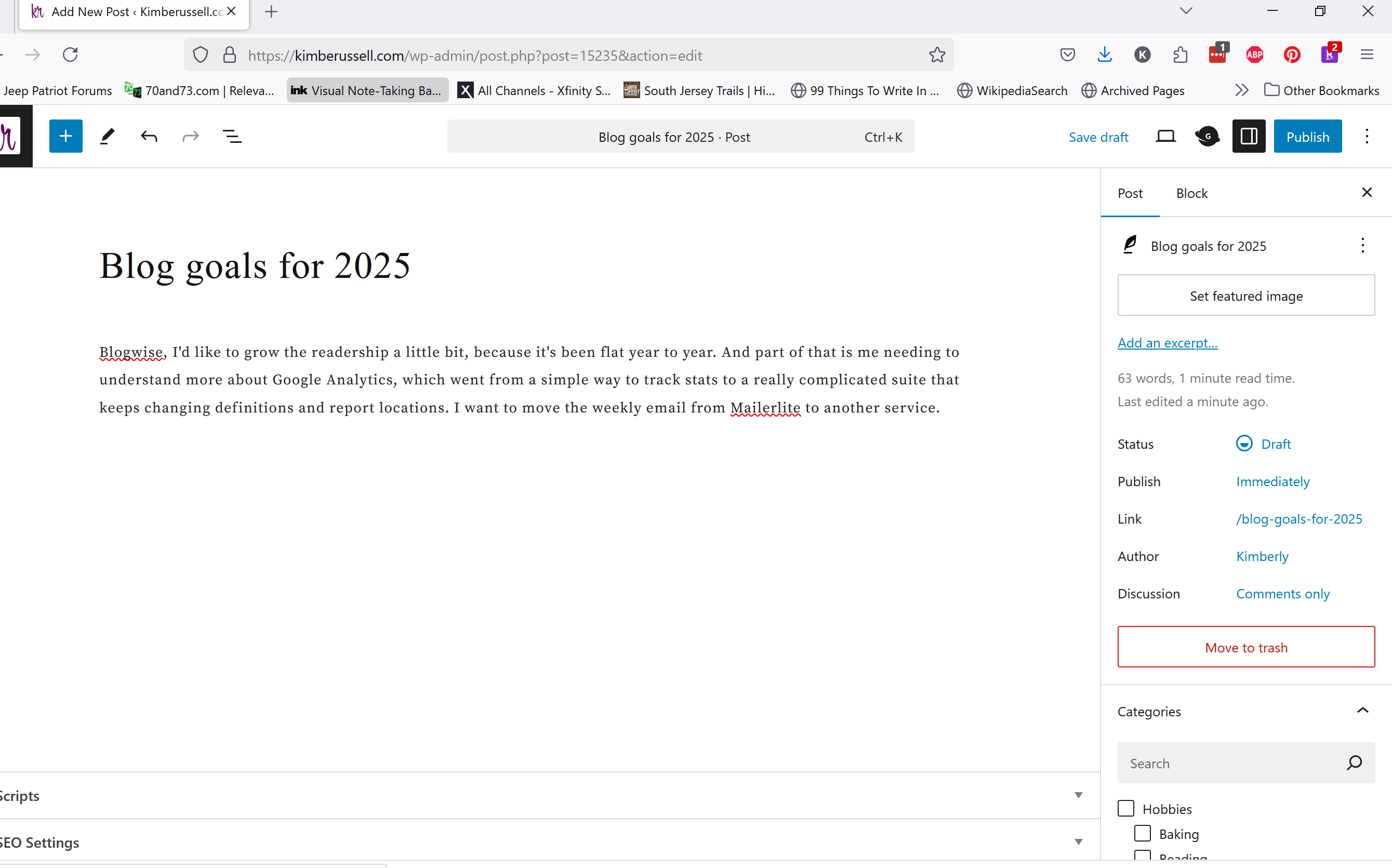Image resolution: width=1392 pixels, height=868 pixels.
Task: Open the list all tabs dropdown
Action: click(1186, 11)
